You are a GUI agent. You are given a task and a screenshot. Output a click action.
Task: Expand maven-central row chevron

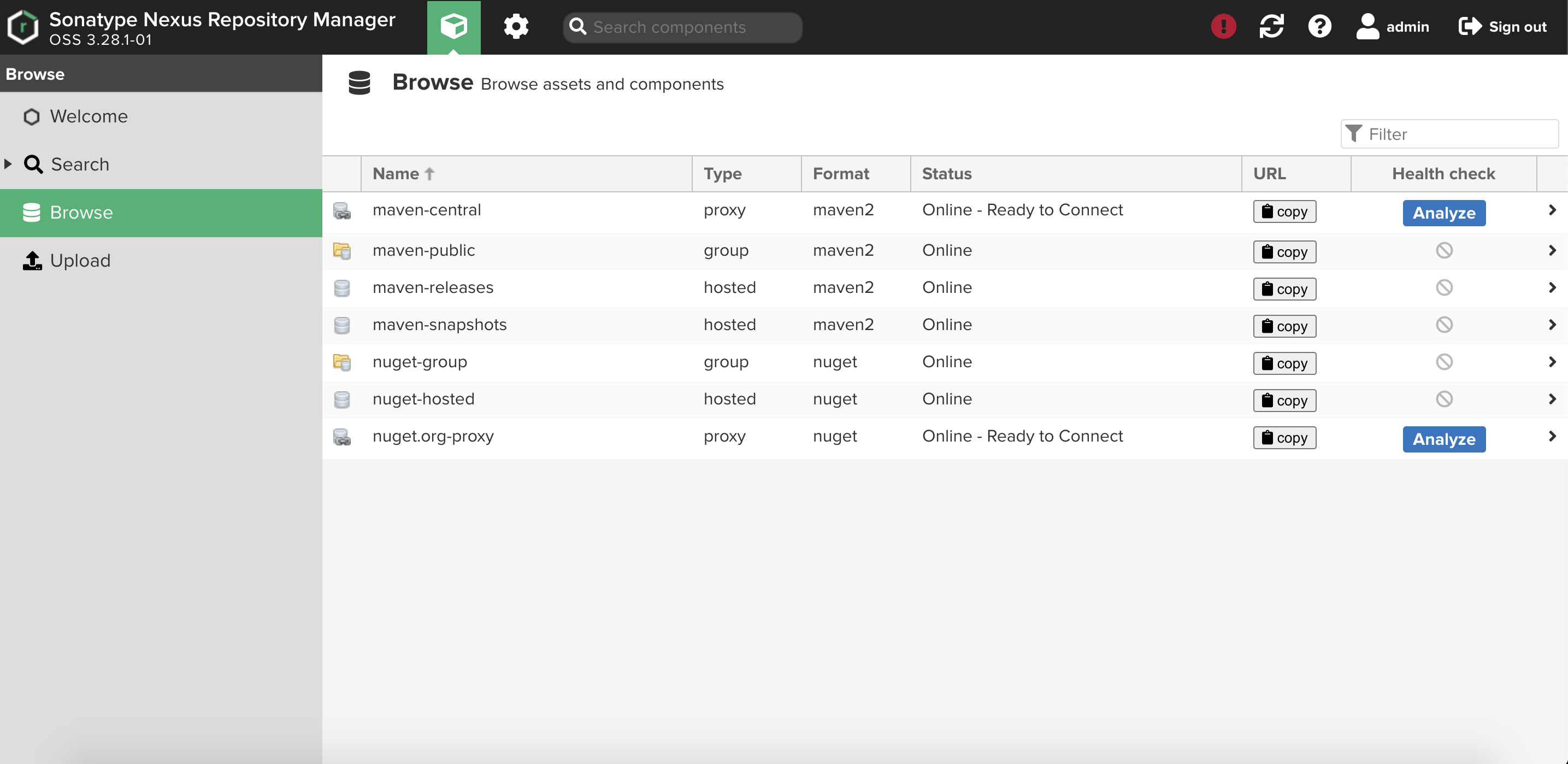pos(1552,210)
